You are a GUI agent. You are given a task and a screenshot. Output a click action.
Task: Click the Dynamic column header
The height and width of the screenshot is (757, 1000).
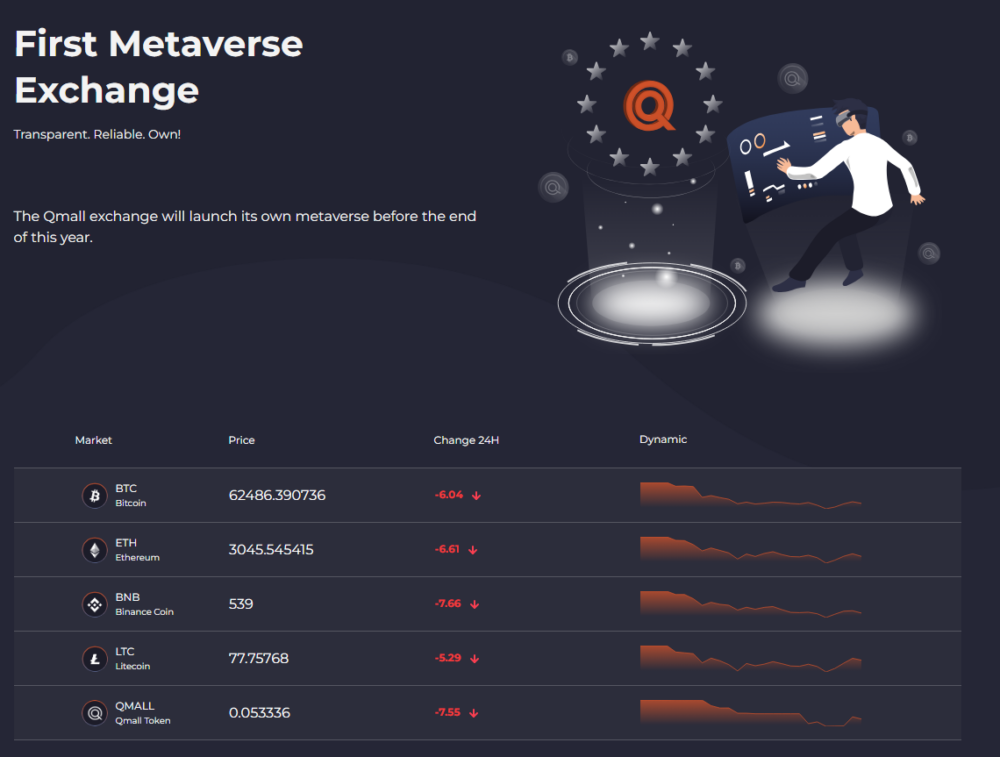[x=663, y=439]
